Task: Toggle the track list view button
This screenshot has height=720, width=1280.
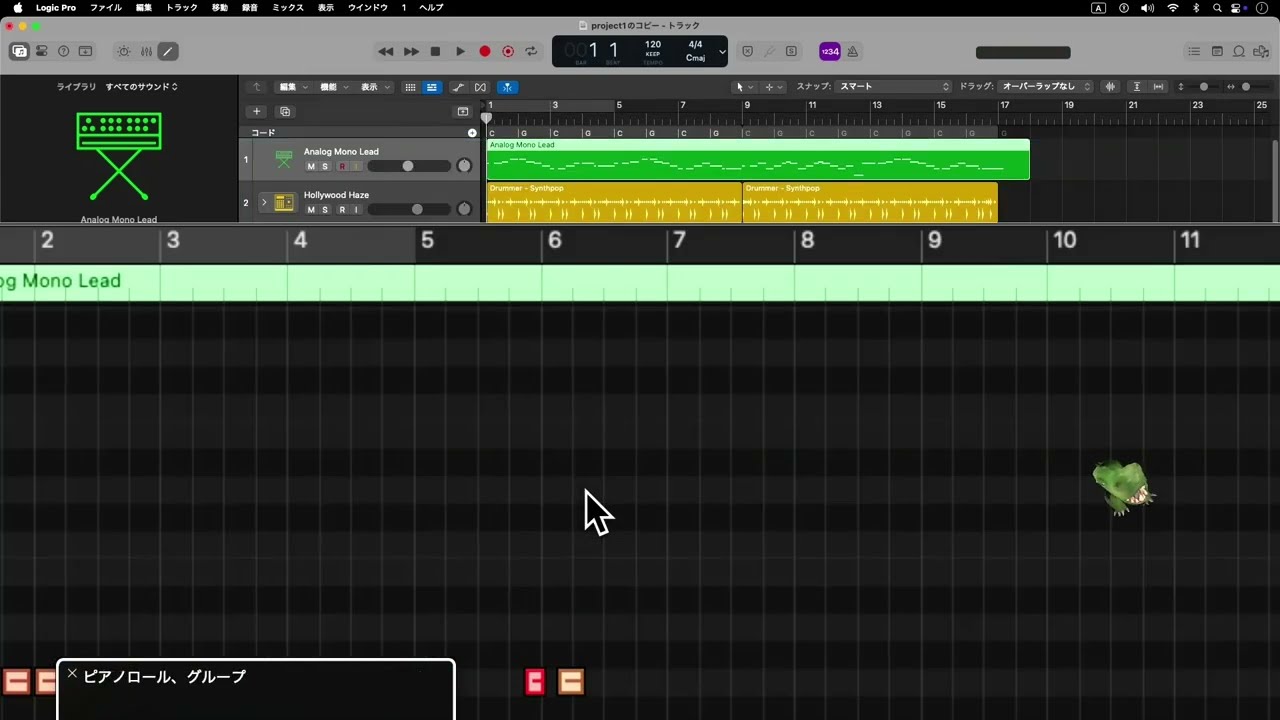Action: click(x=432, y=87)
